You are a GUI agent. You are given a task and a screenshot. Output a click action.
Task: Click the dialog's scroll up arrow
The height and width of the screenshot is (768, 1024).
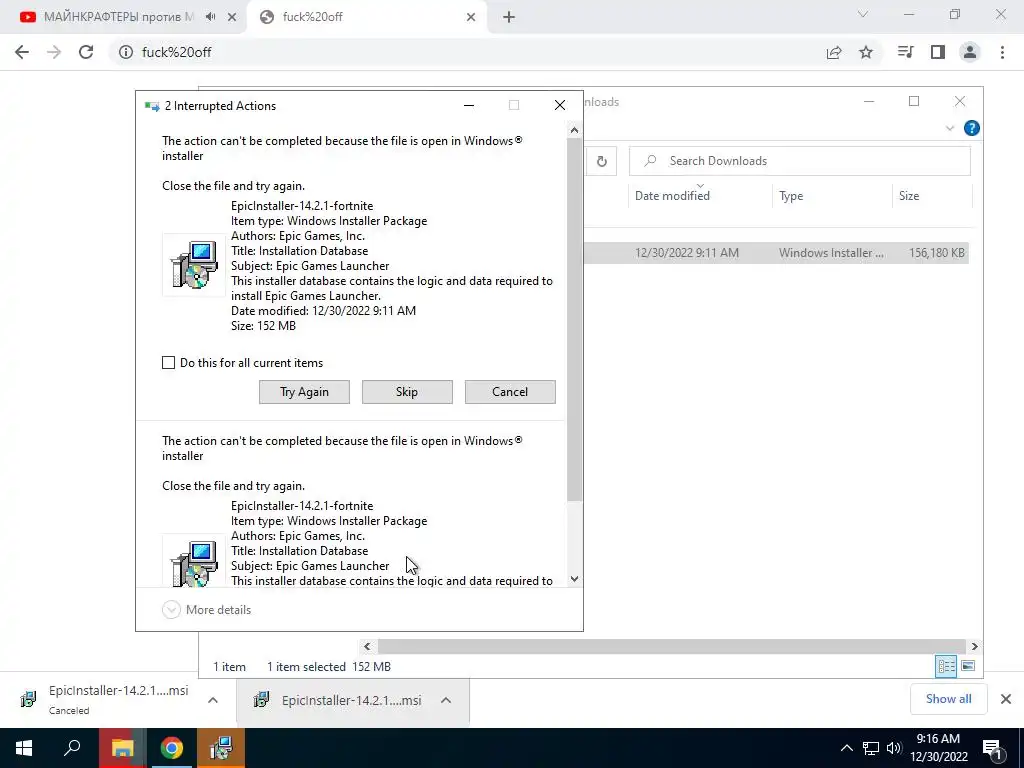574,130
